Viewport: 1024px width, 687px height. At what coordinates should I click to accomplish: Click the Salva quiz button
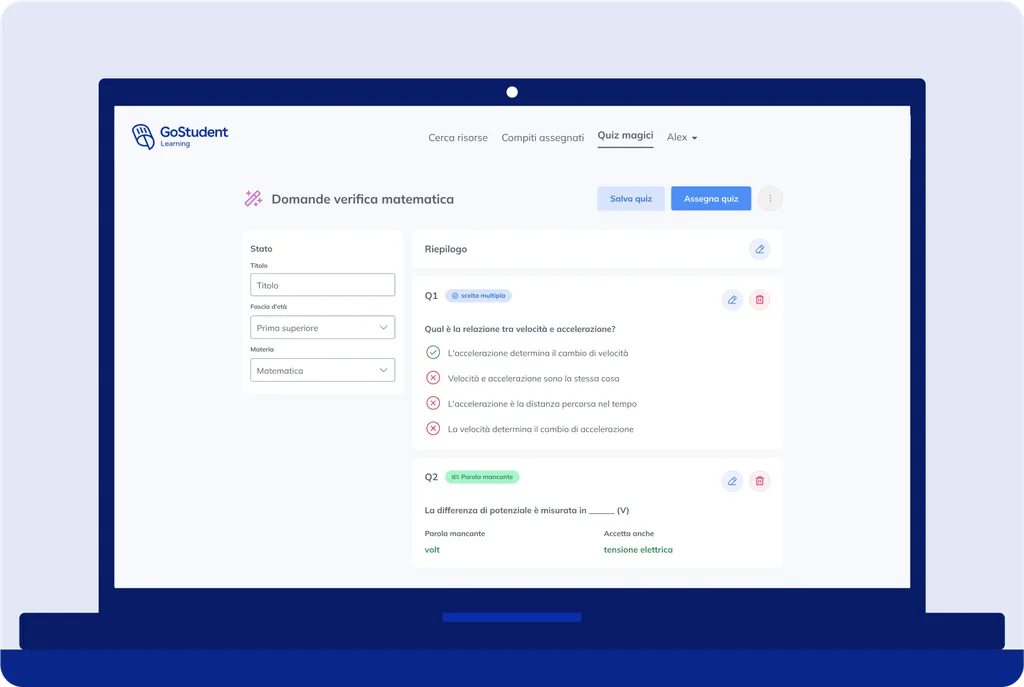[631, 199]
